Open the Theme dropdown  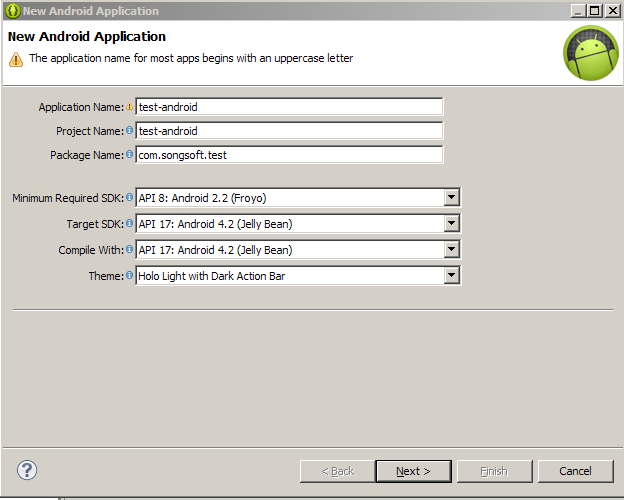tap(452, 275)
